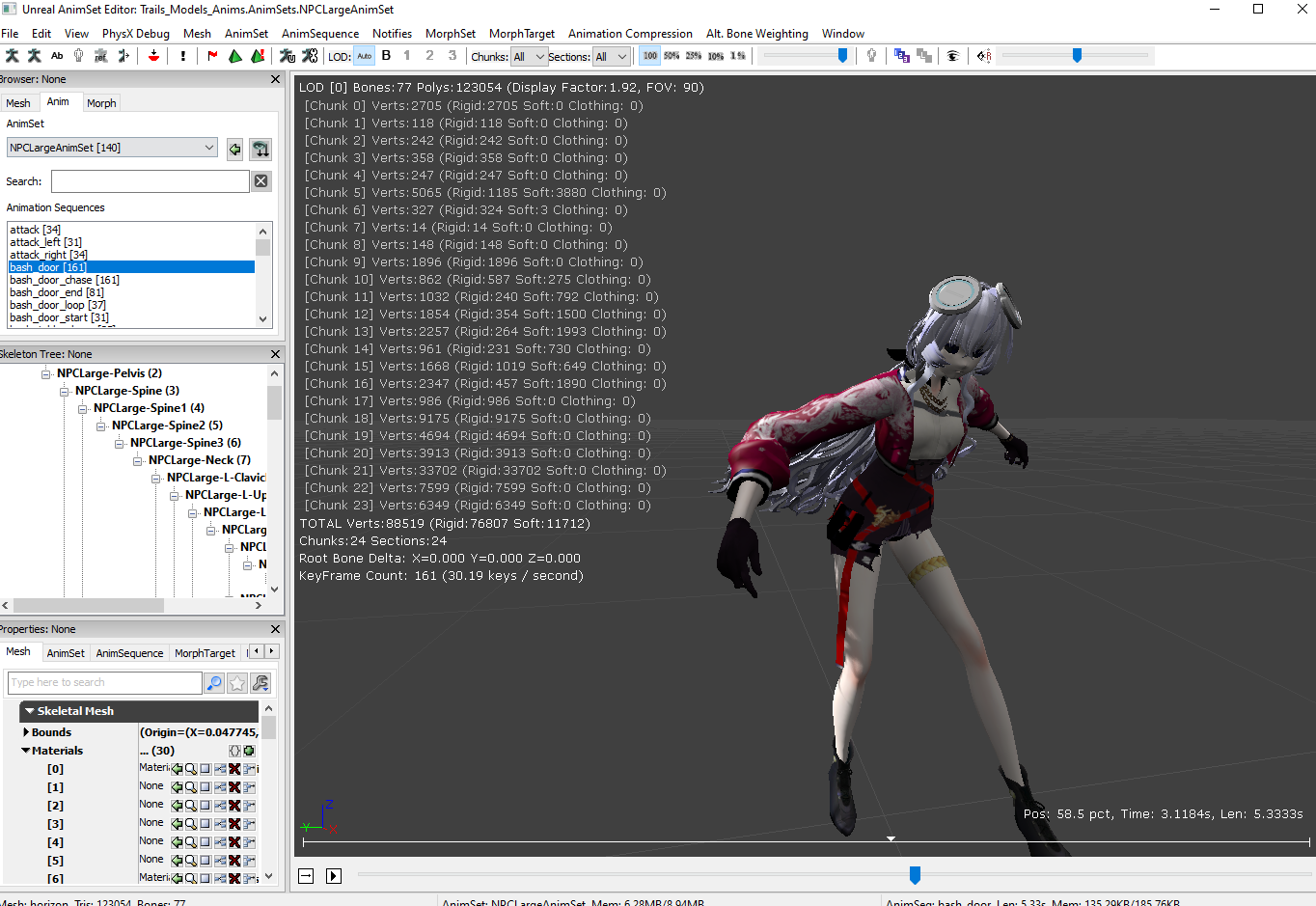Click the first toolbar slider handle
1316x906 pixels.
point(842,56)
